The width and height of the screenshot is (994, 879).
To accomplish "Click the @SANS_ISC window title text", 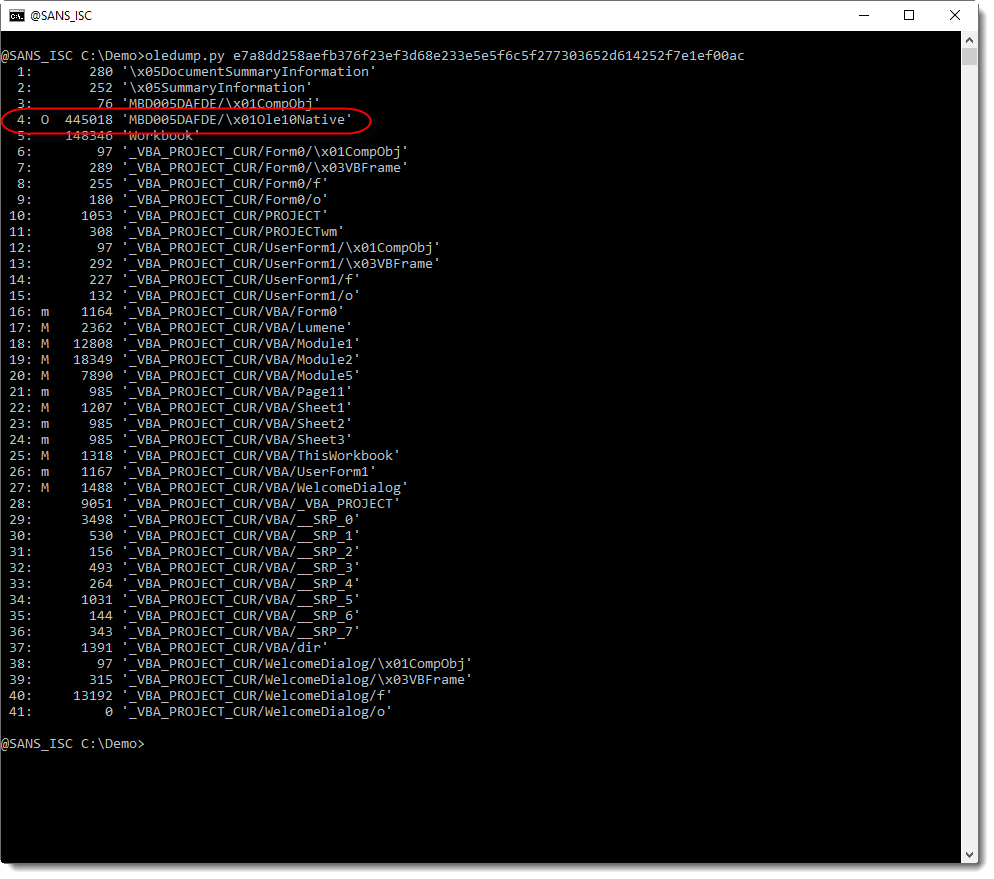I will pyautogui.click(x=61, y=16).
